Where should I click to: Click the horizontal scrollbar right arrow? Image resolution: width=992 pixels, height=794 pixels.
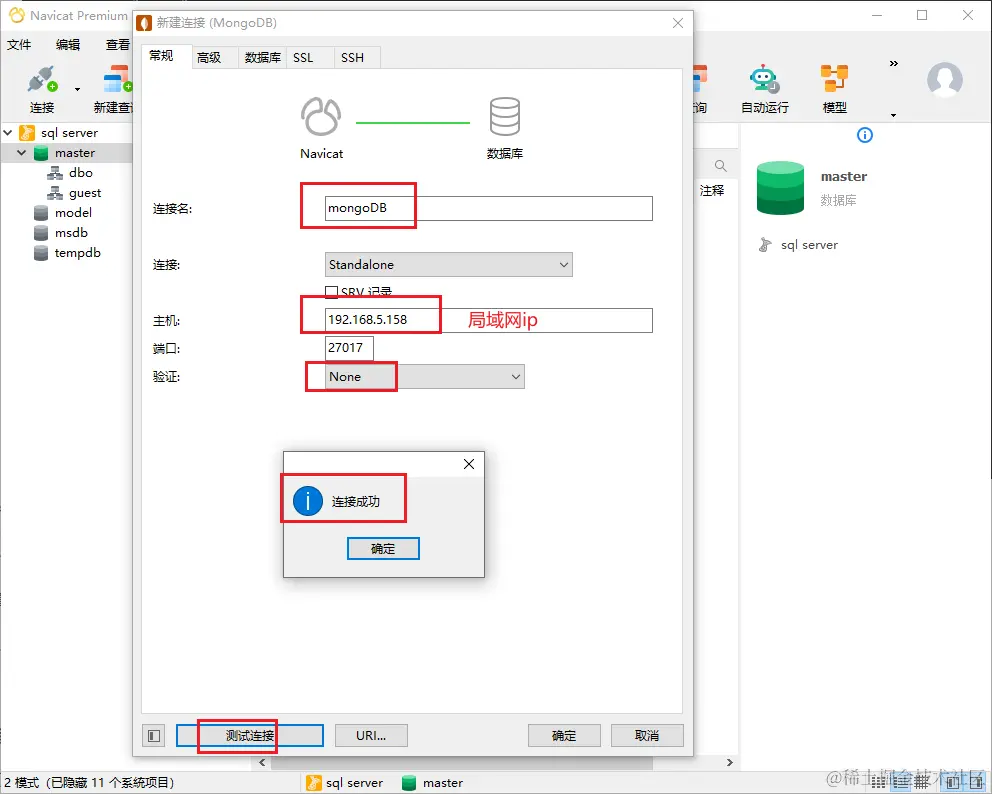[x=729, y=762]
